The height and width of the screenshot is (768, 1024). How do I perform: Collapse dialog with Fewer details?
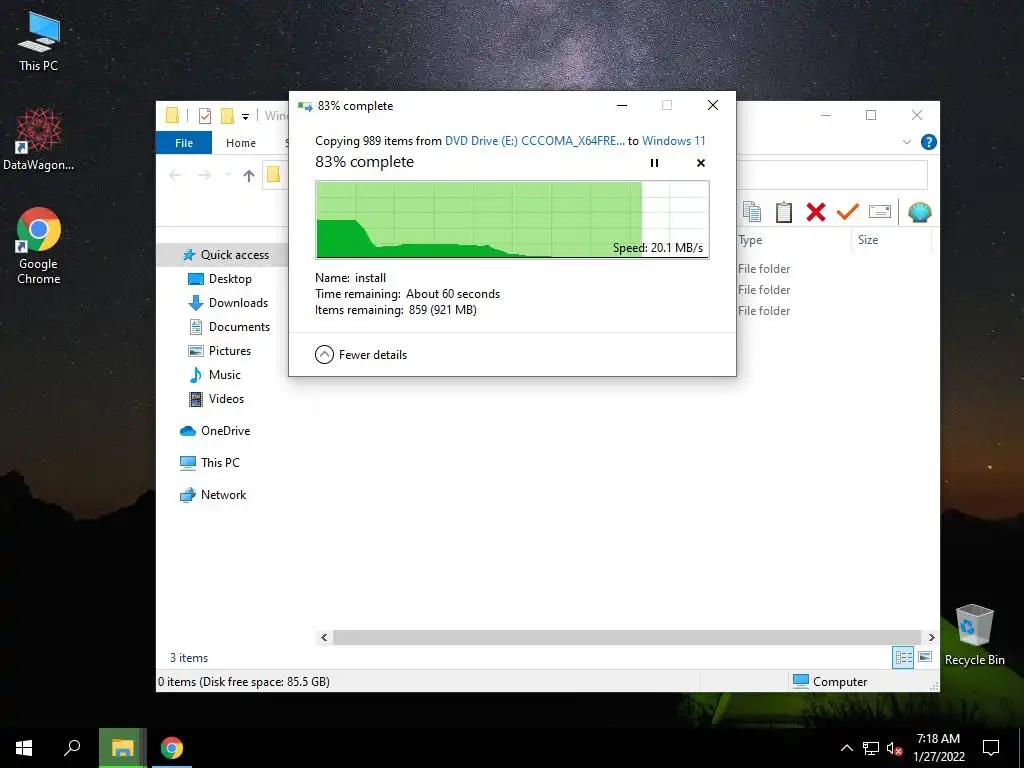click(x=361, y=355)
